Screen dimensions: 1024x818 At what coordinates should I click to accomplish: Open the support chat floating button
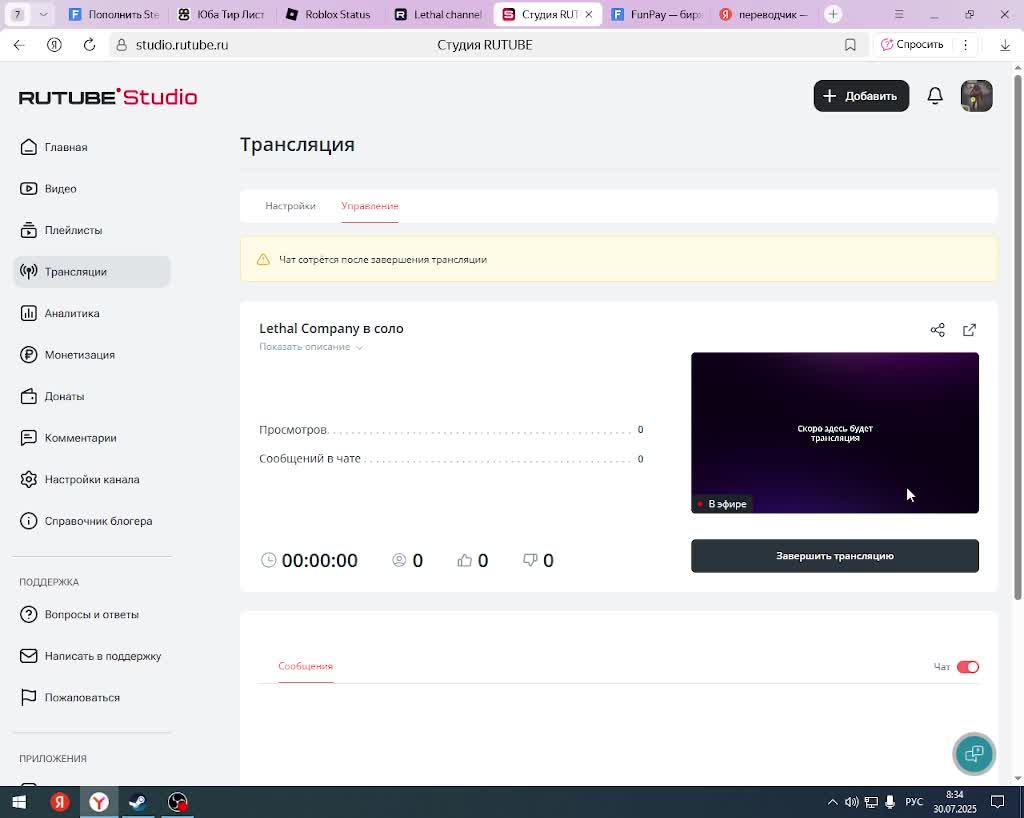click(x=974, y=754)
